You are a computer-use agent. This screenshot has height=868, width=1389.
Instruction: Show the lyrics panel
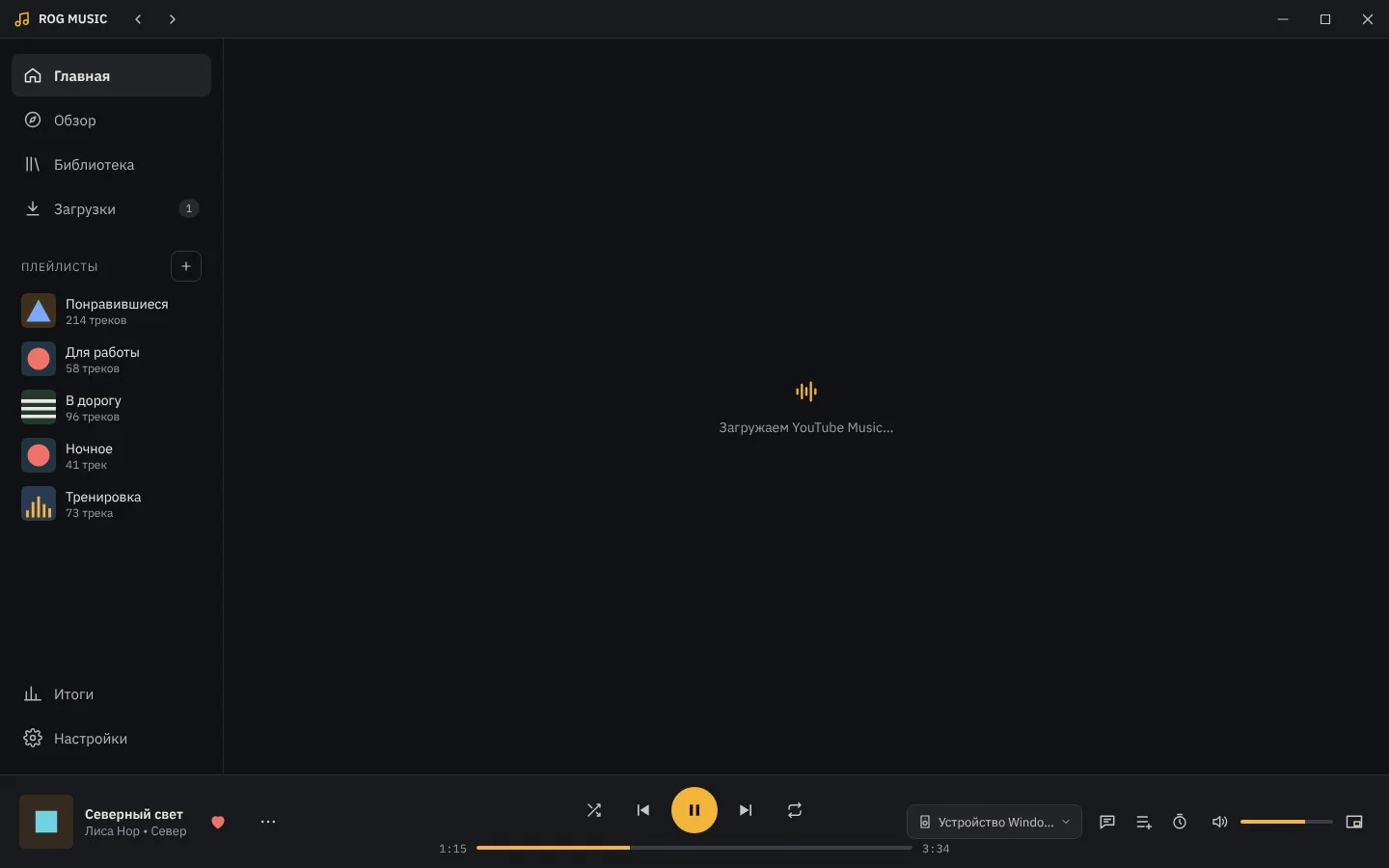1107,822
